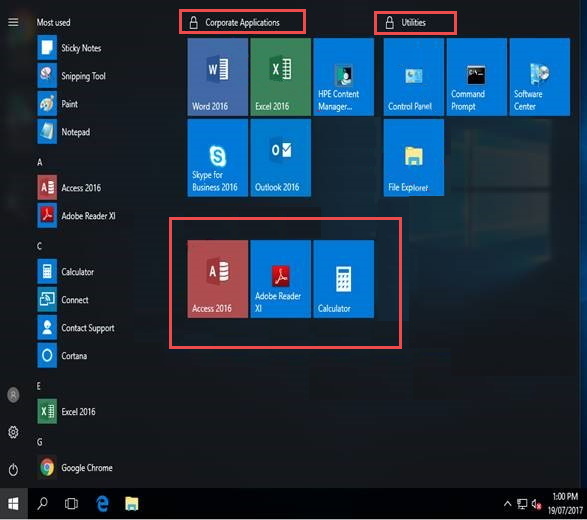Image resolution: width=587 pixels, height=520 pixels.
Task: Open the Skype for Business 2016 tile
Action: pyautogui.click(x=218, y=158)
